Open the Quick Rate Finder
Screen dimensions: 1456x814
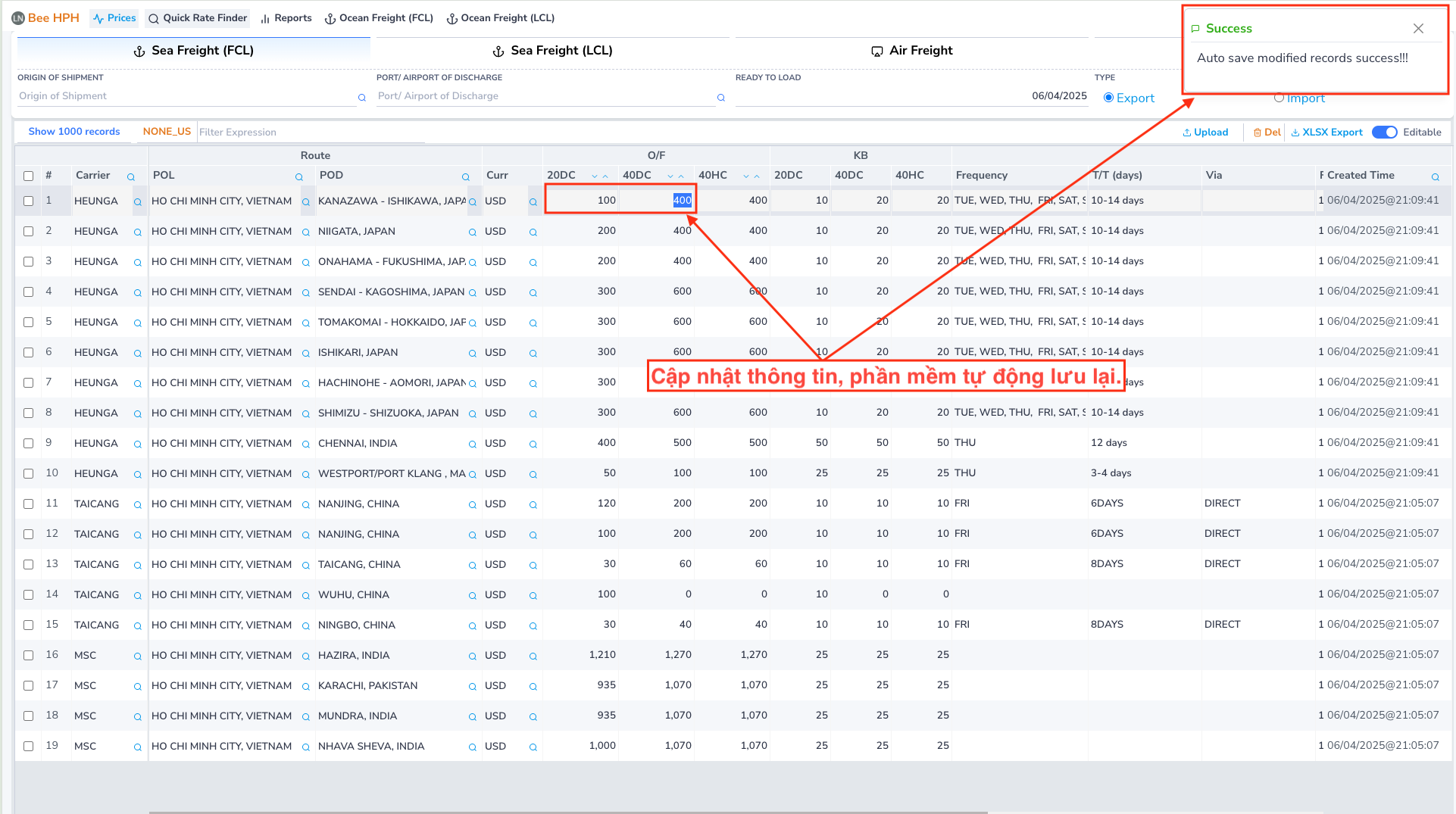pyautogui.click(x=197, y=17)
